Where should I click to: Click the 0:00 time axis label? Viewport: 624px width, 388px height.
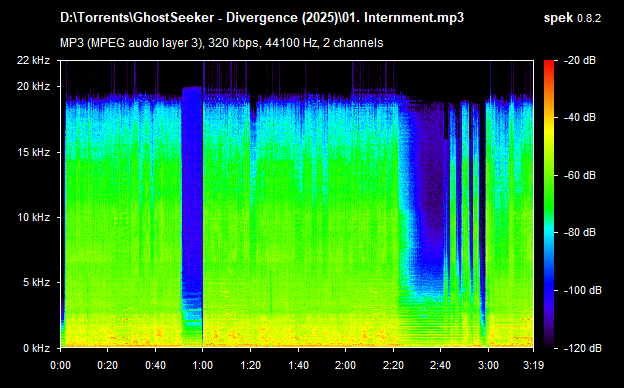point(60,365)
